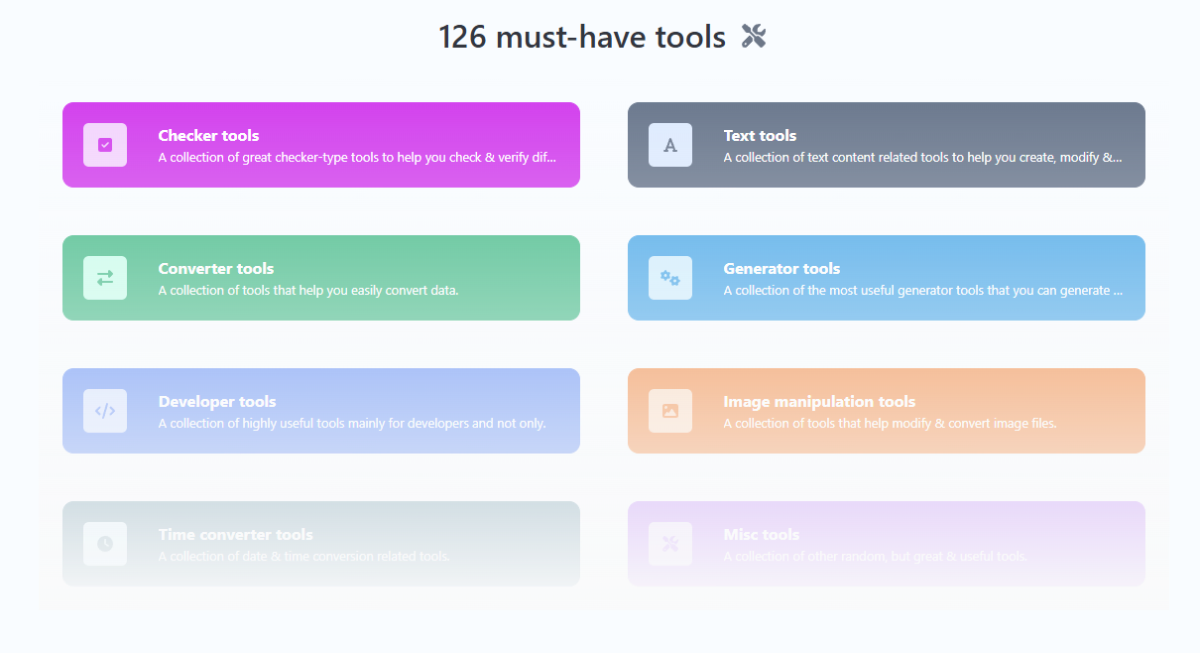Open the Text tools title link
This screenshot has width=1200, height=653.
click(760, 136)
